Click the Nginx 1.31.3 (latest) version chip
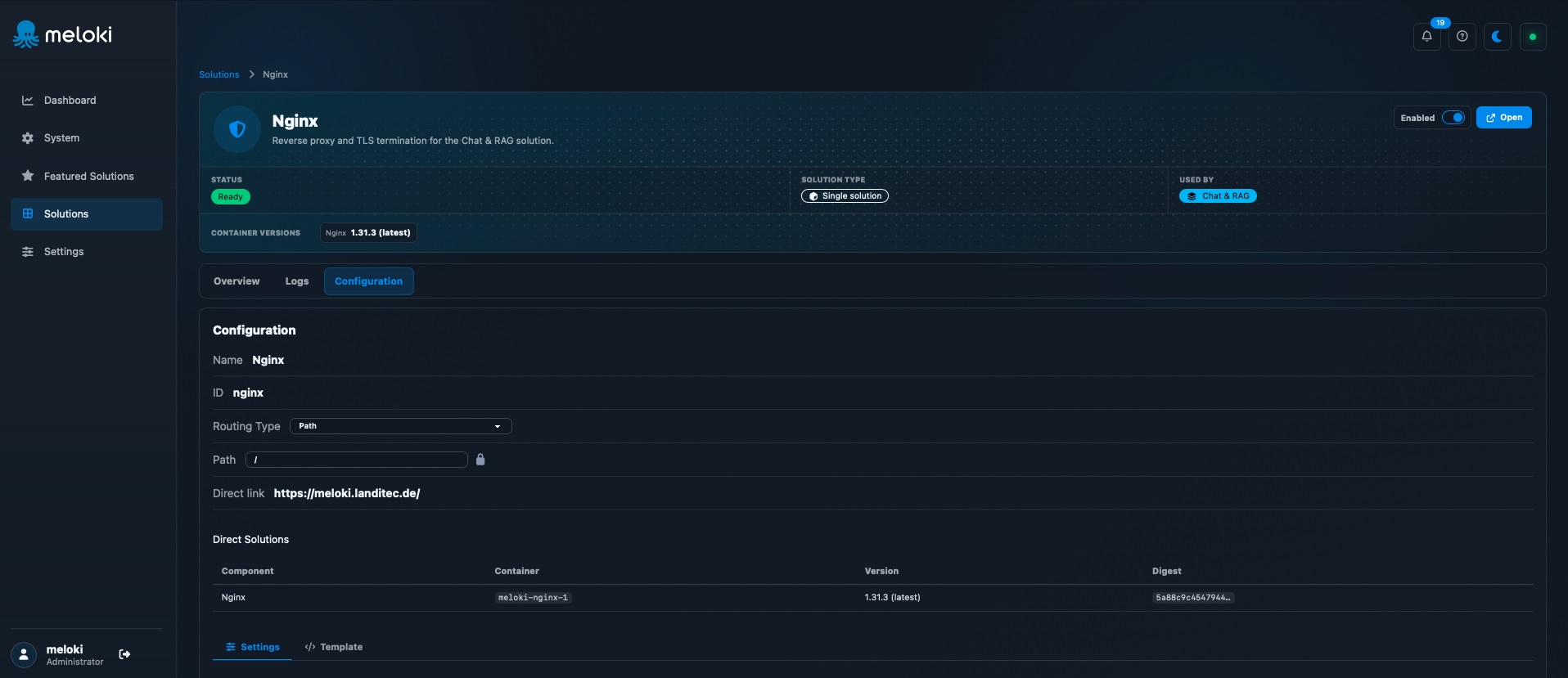This screenshot has height=678, width=1568. (368, 233)
